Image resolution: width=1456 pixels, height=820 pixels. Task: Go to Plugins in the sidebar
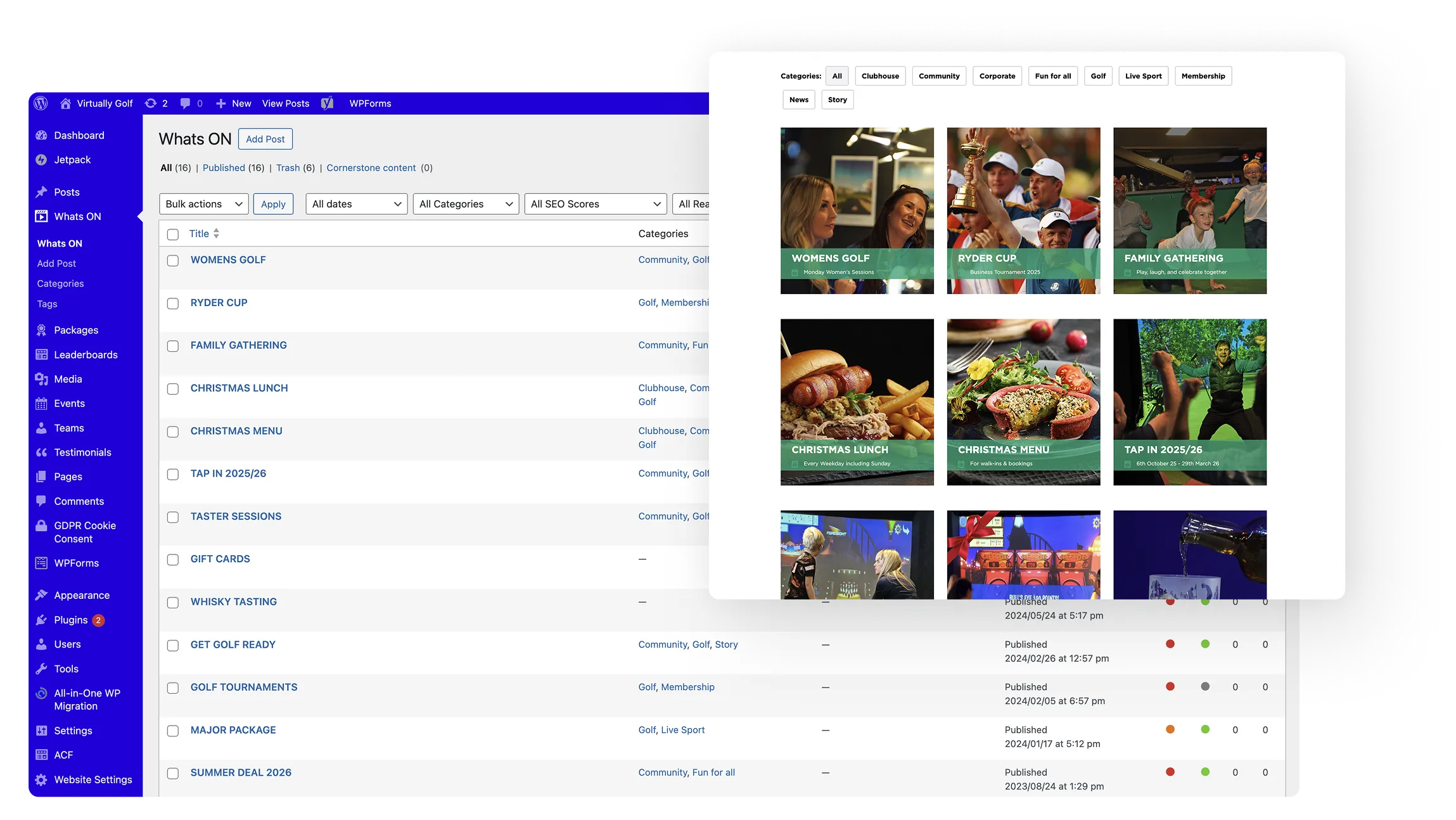coord(70,620)
